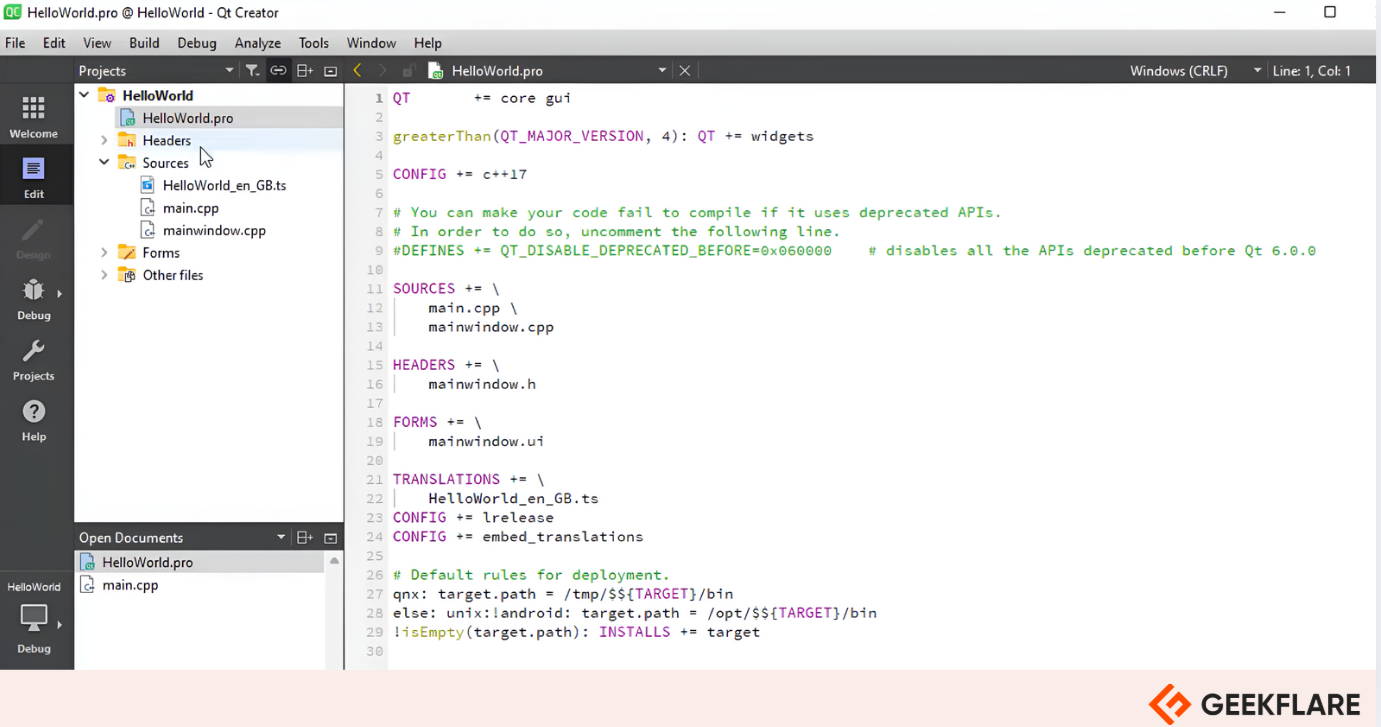This screenshot has height=727, width=1381.
Task: Place cursor on line 5 CONFIG += c++17
Action: pos(460,174)
